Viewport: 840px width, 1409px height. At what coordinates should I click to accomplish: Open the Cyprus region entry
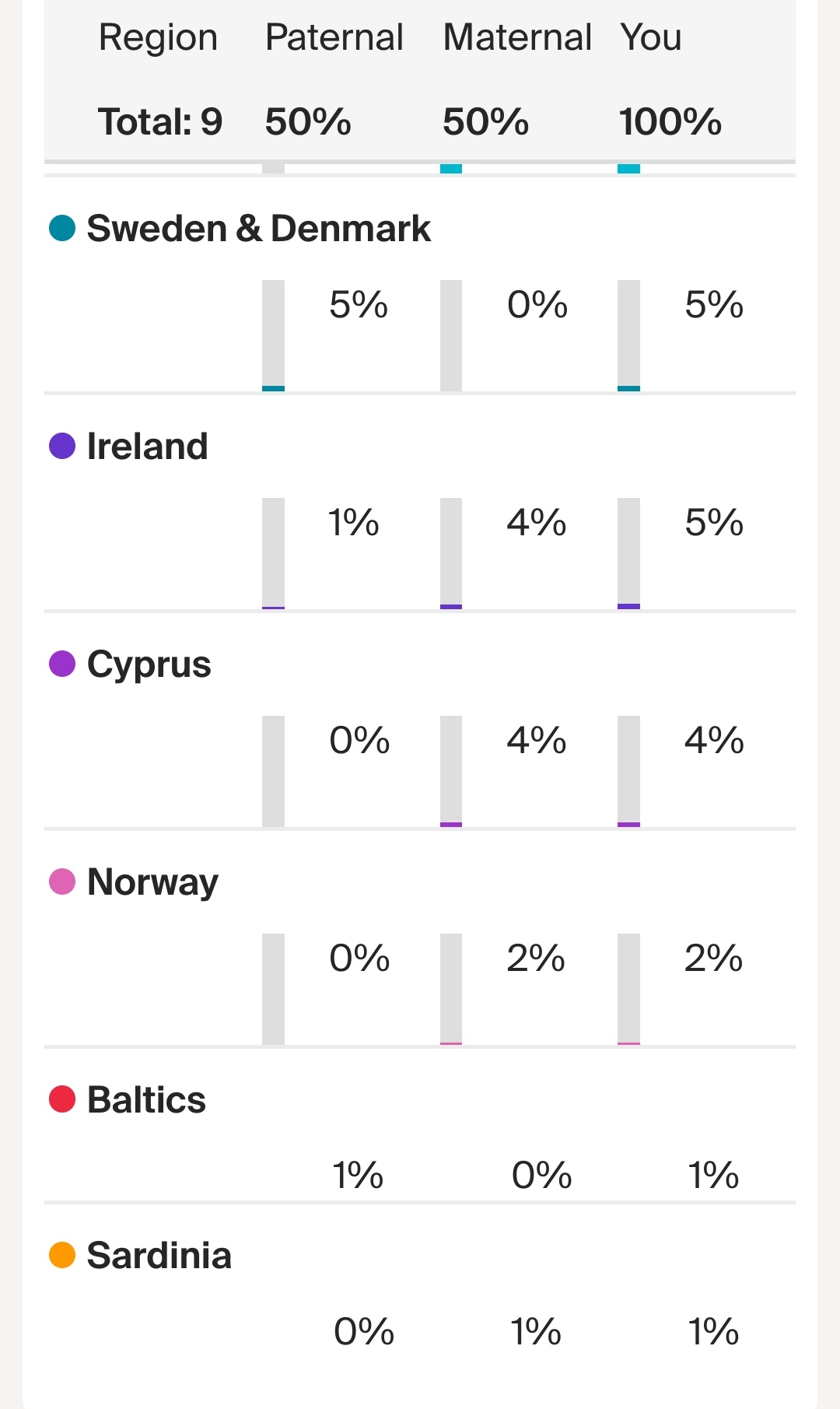pos(149,664)
